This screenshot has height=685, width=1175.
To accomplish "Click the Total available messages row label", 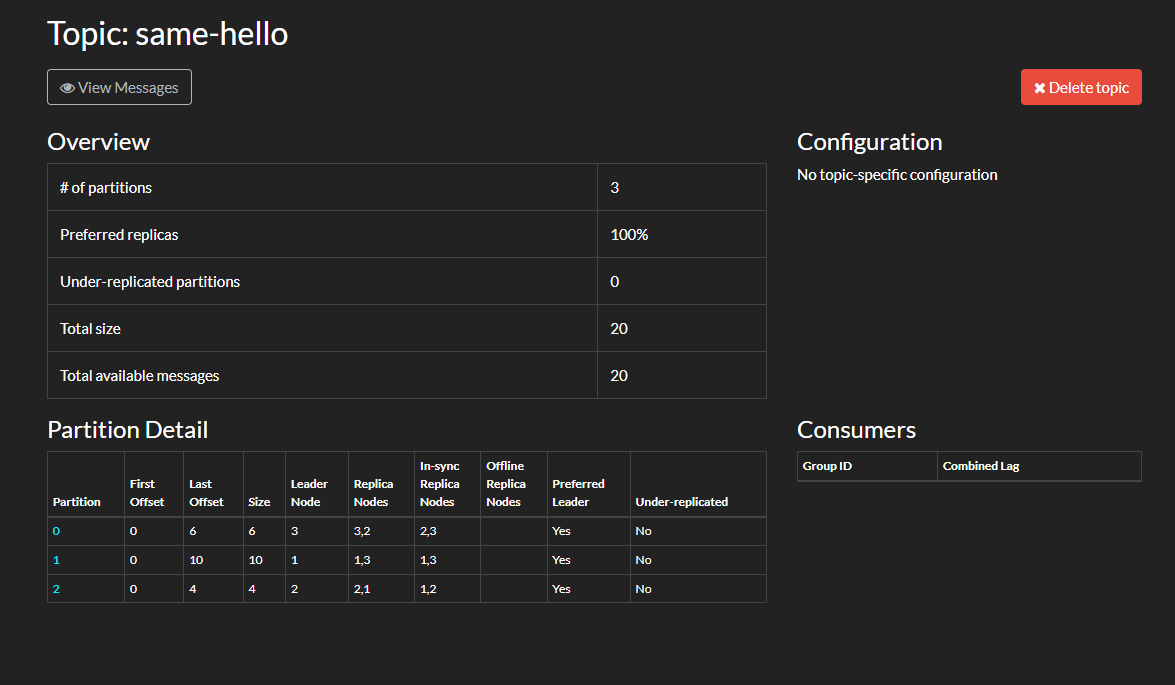I will click(x=139, y=376).
